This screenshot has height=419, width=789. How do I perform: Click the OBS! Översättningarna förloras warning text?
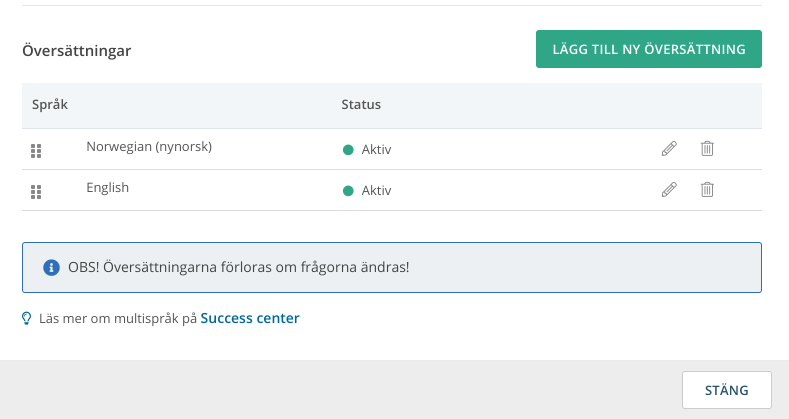[x=239, y=267]
